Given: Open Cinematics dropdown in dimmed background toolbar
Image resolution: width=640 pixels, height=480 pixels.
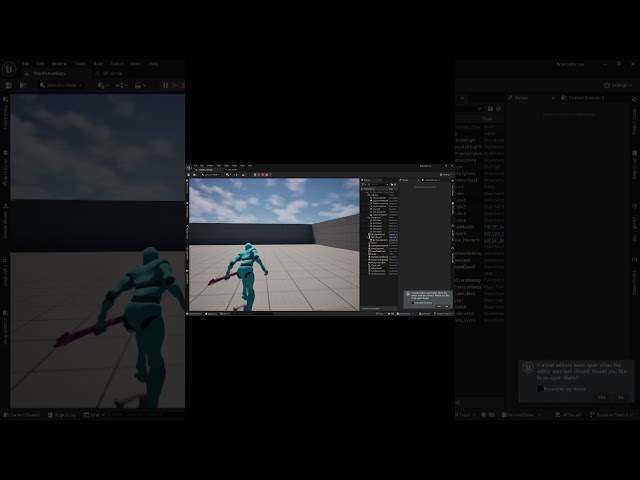Looking at the screenshot, I should click(x=140, y=85).
